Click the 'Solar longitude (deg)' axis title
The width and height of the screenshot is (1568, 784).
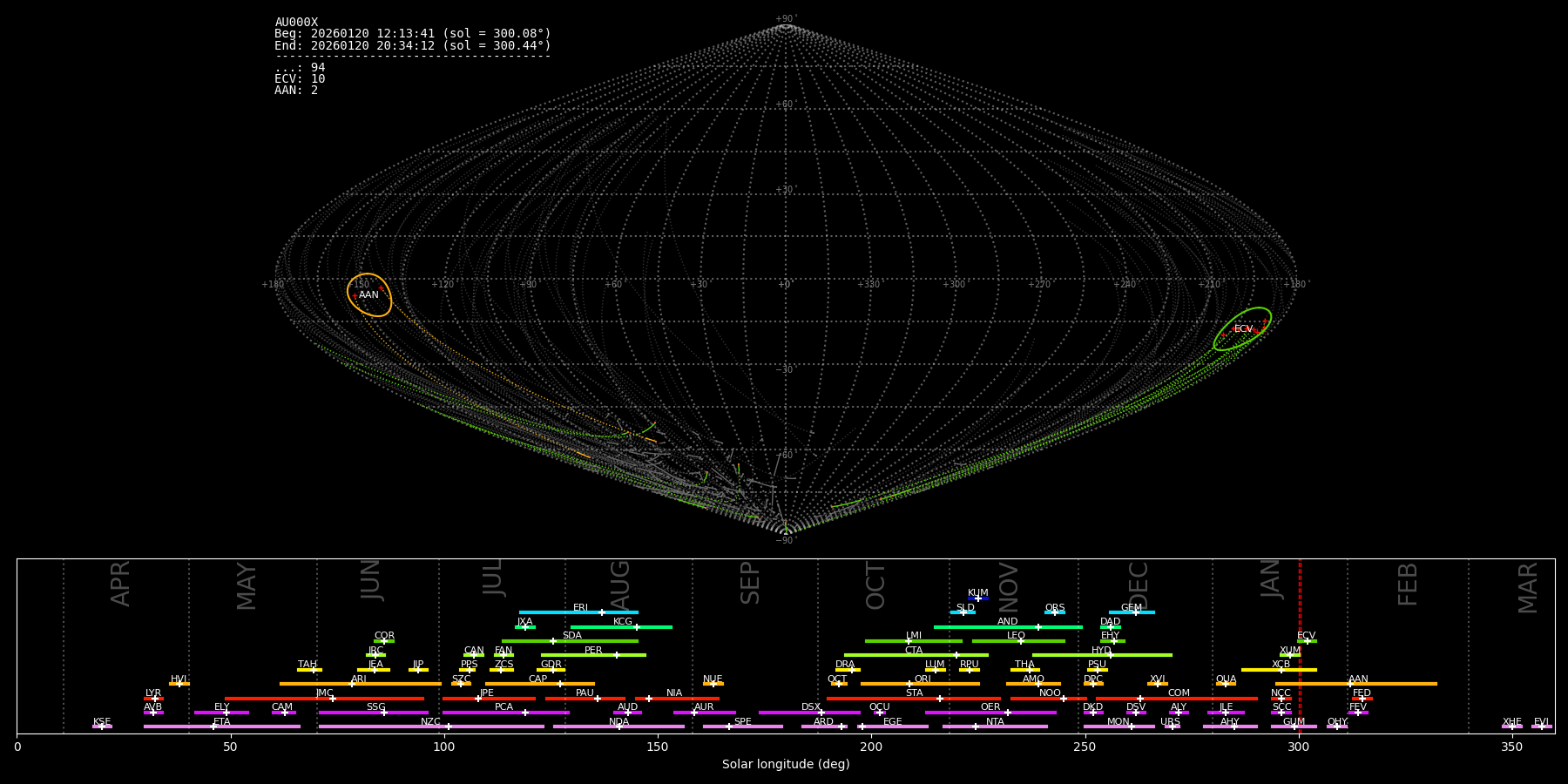coord(786,765)
